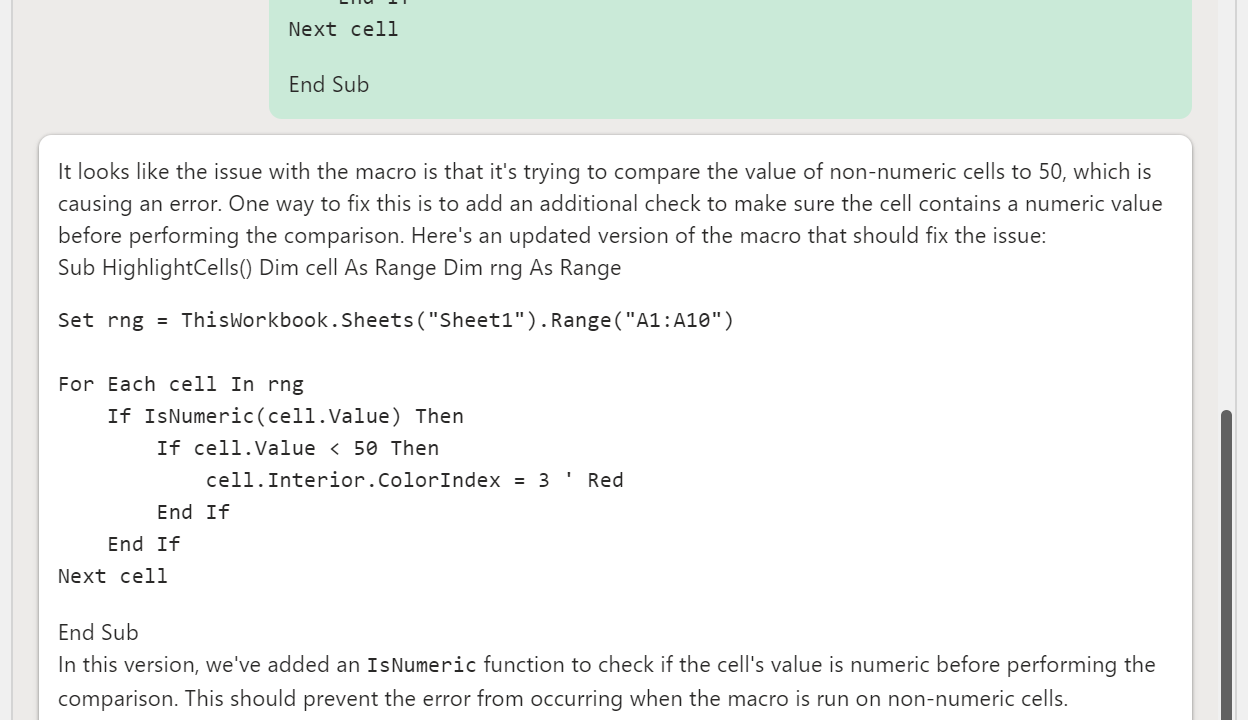Click the "cell.Interior.ColorIndex = 3" code line
This screenshot has width=1248, height=720.
(377, 480)
